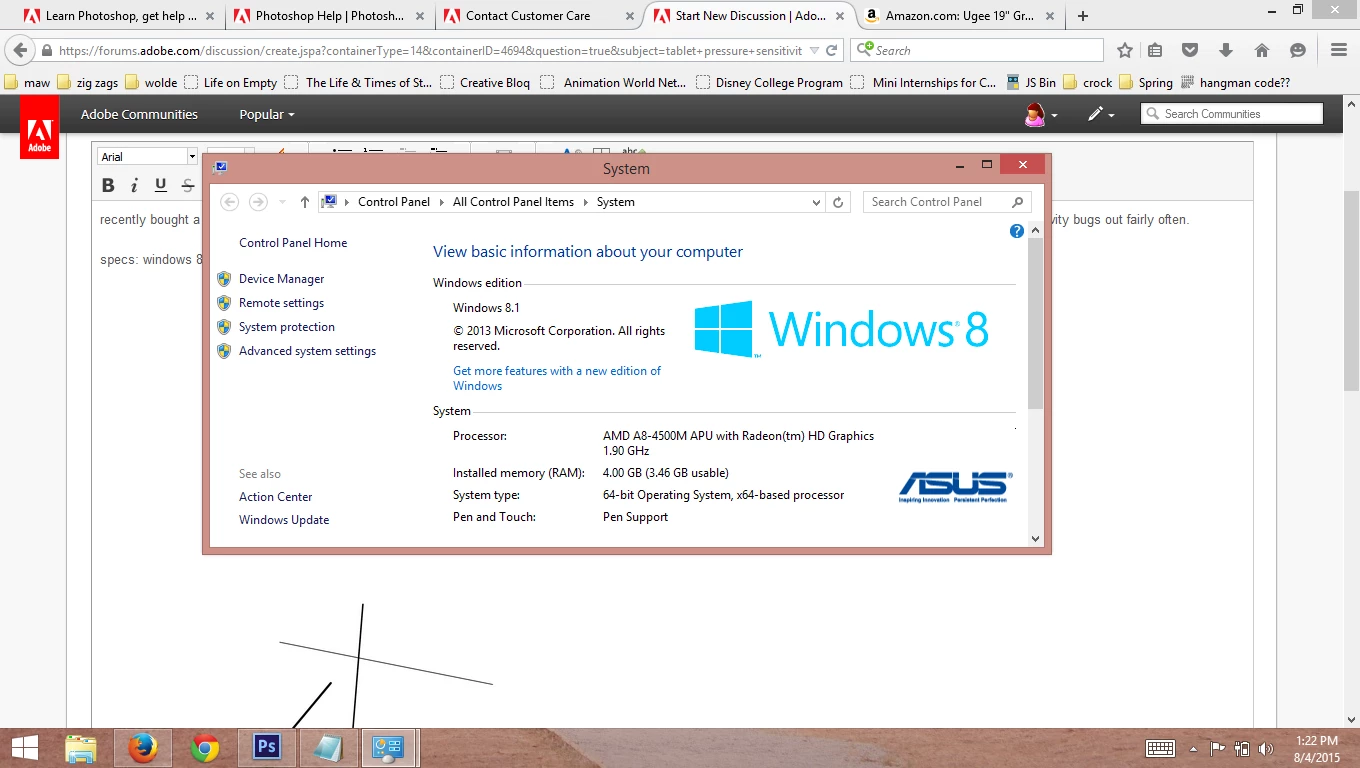Open the Arial font family dropdown
Viewport: 1360px width, 768px height.
147,156
